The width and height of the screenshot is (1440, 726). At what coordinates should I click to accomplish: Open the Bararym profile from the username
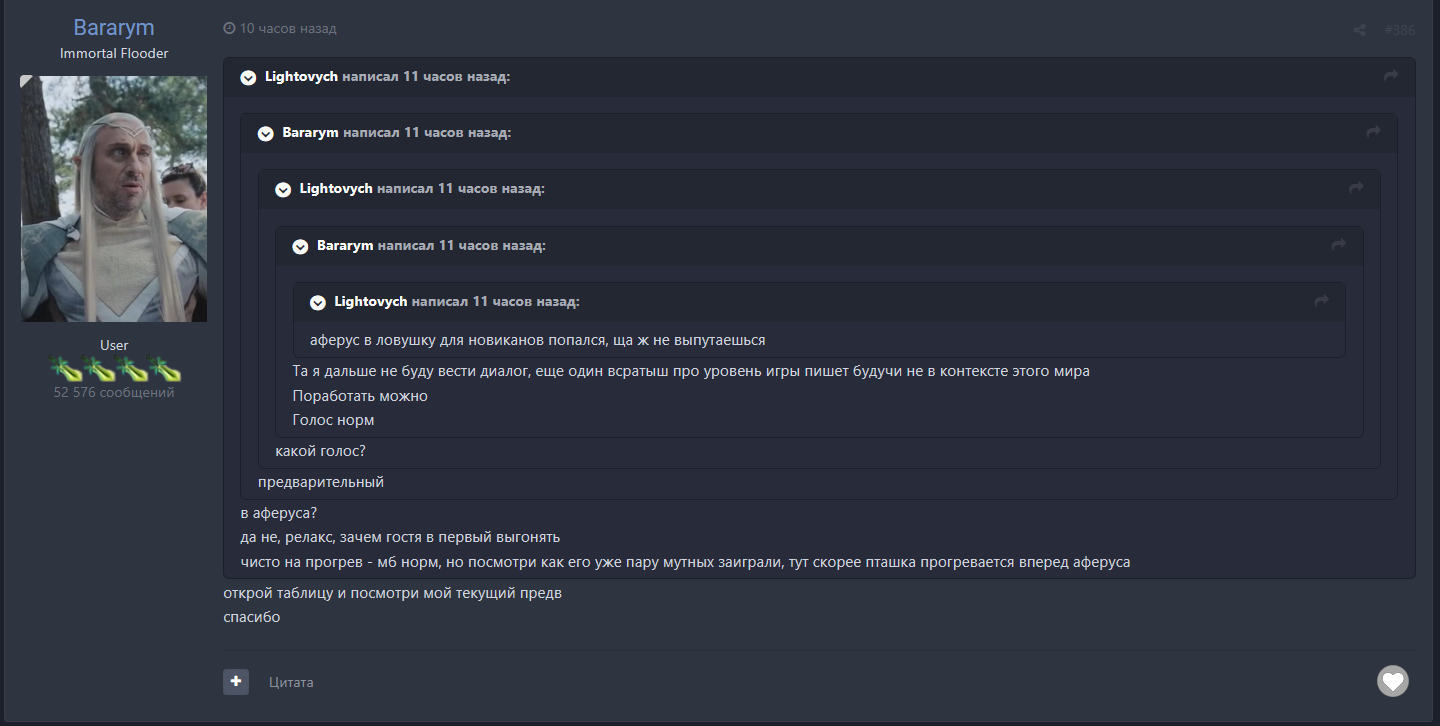(x=114, y=28)
